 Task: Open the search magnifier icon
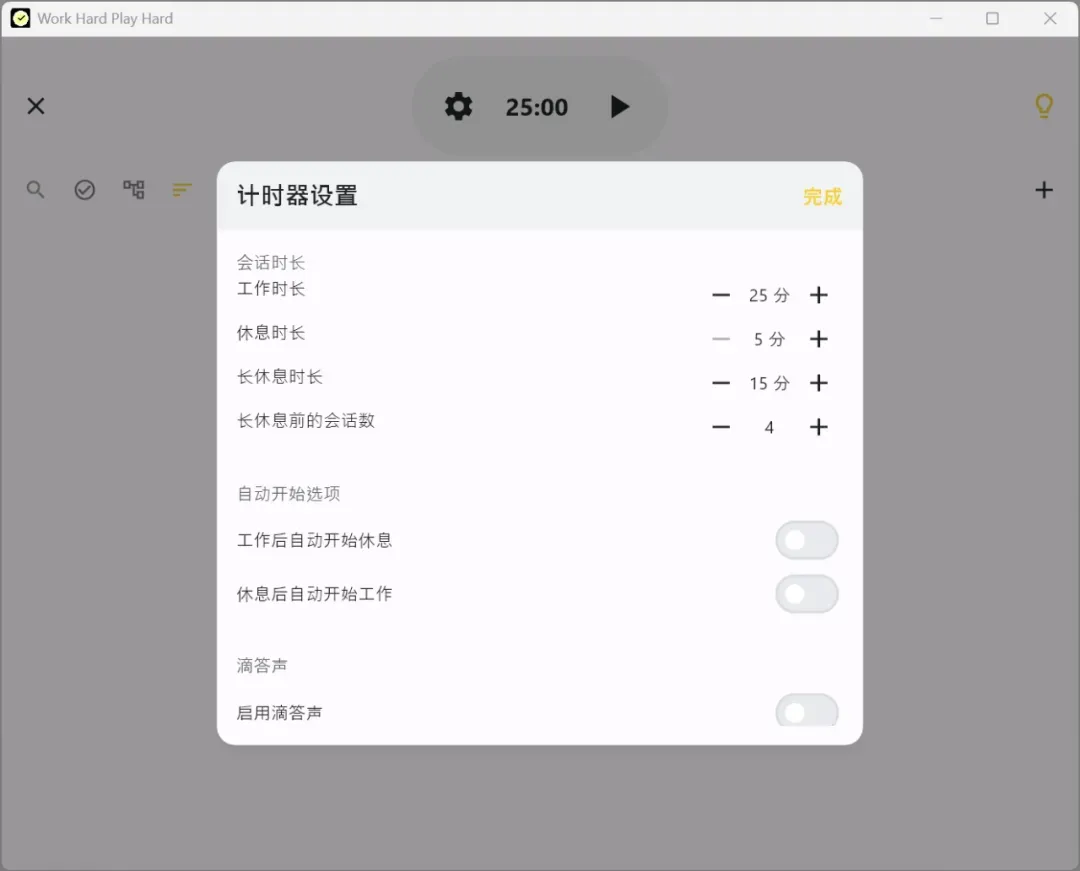point(36,189)
